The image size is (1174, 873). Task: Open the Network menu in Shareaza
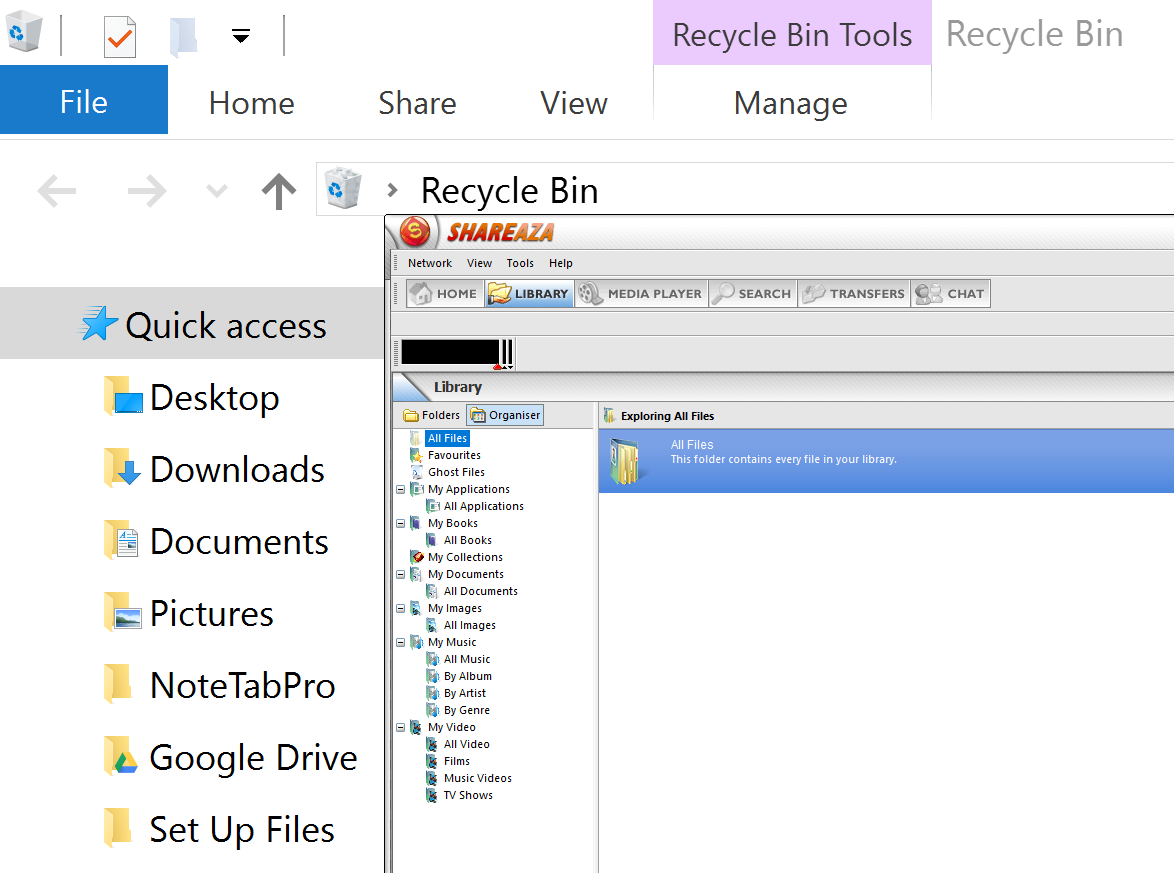click(430, 263)
